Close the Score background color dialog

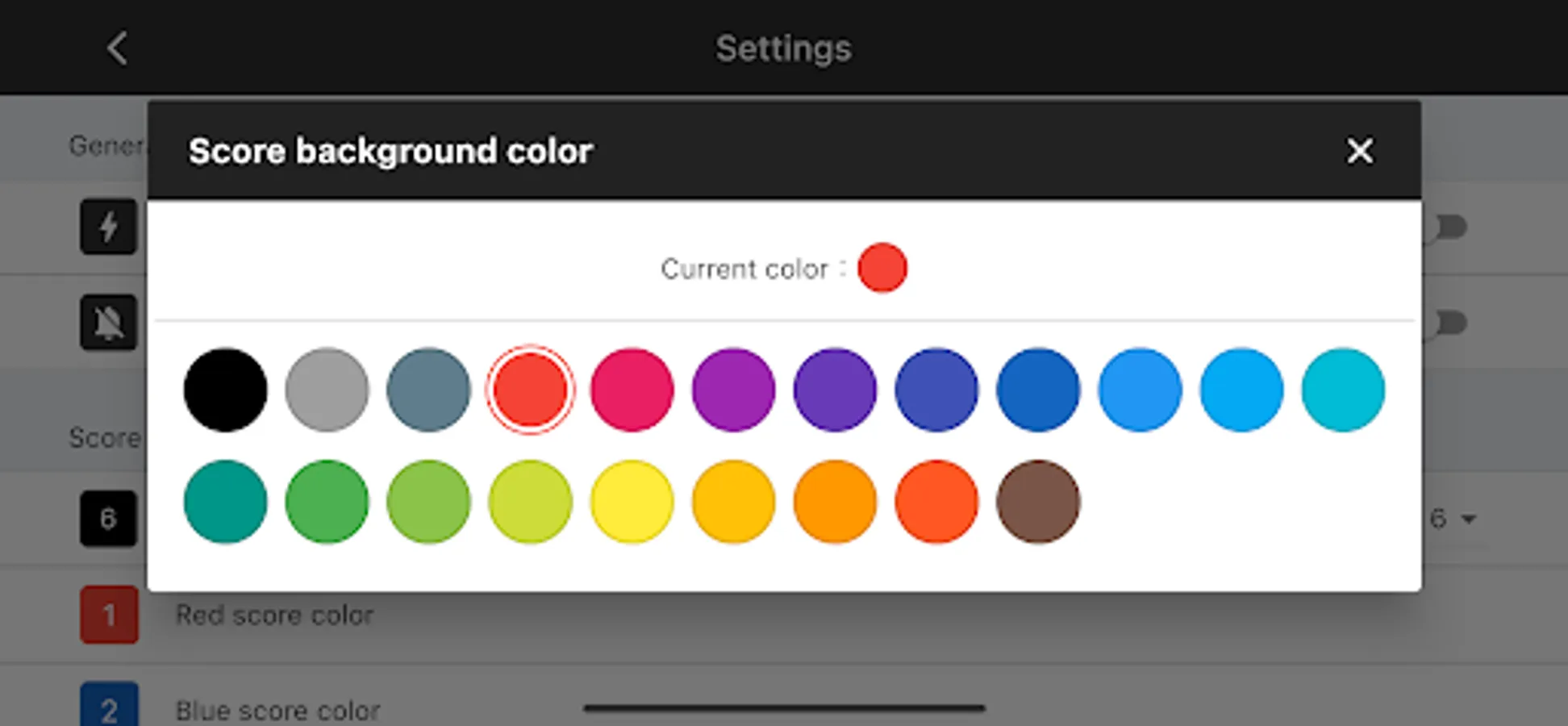tap(1360, 151)
